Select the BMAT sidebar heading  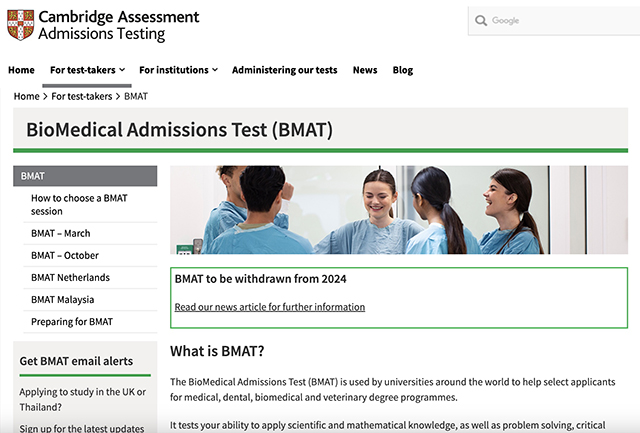(85, 176)
